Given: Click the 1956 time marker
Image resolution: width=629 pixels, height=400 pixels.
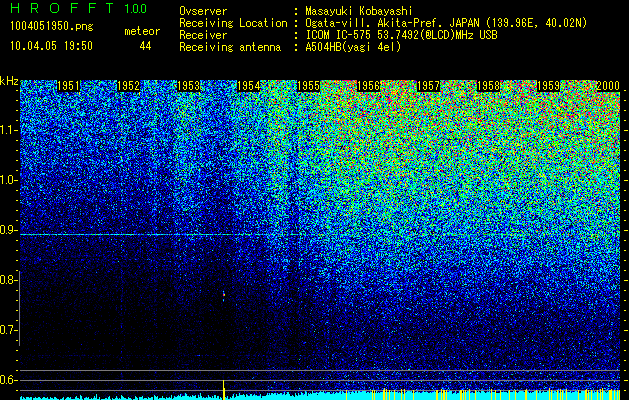Looking at the screenshot, I should point(368,86).
